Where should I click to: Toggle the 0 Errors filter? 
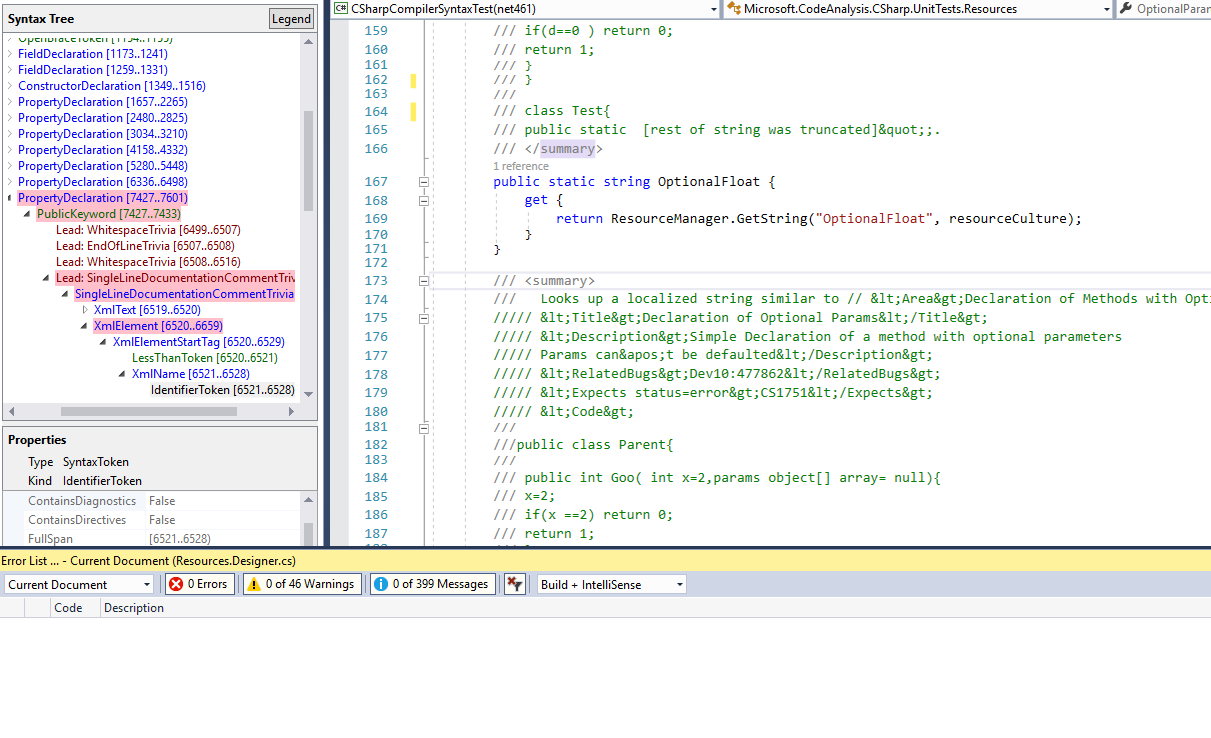pyautogui.click(x=199, y=584)
